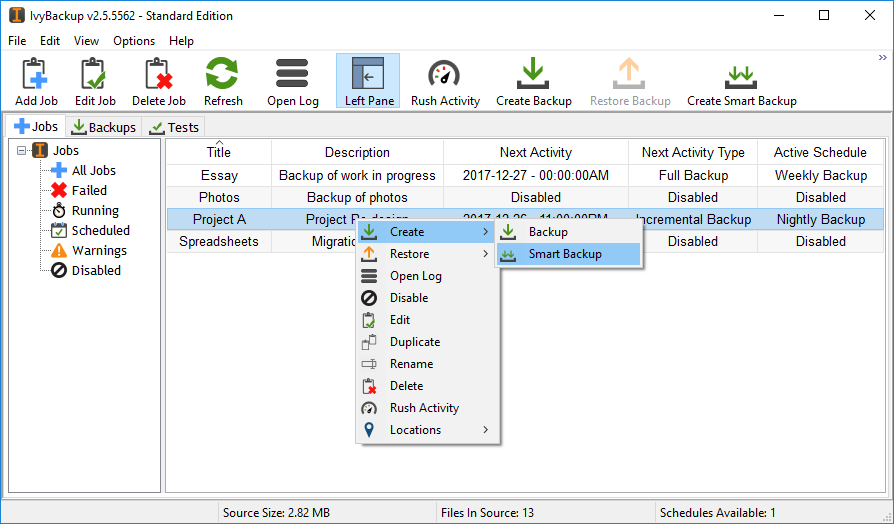Show Running jobs in the tree

click(x=85, y=210)
